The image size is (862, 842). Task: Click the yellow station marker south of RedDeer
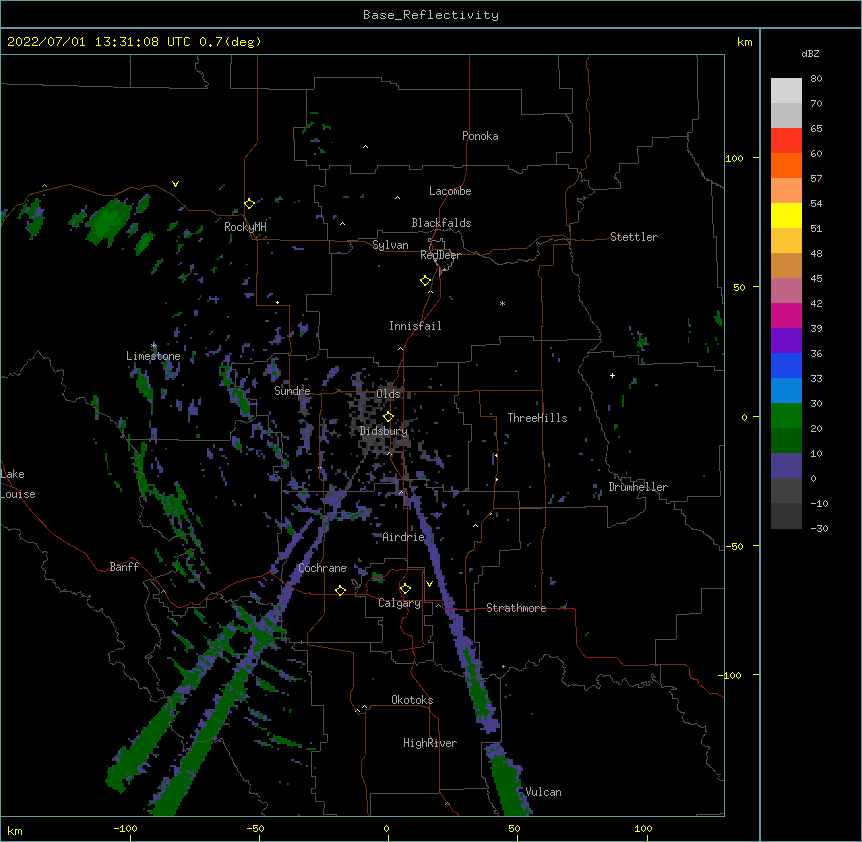pyautogui.click(x=425, y=281)
